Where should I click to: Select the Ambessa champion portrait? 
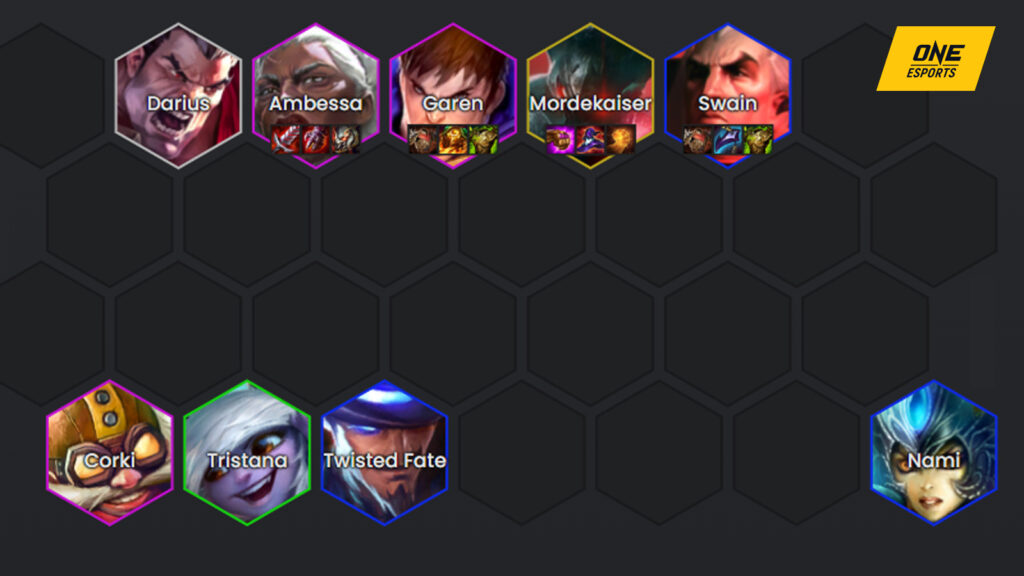(x=315, y=96)
